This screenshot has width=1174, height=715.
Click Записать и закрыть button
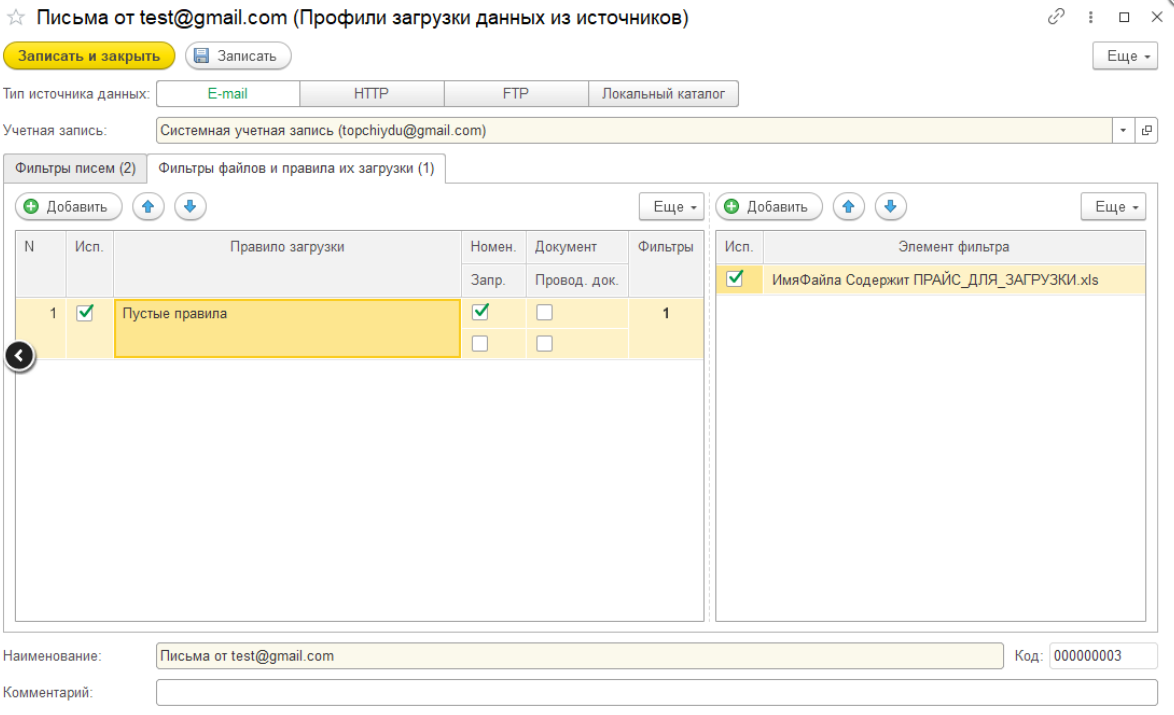[89, 56]
